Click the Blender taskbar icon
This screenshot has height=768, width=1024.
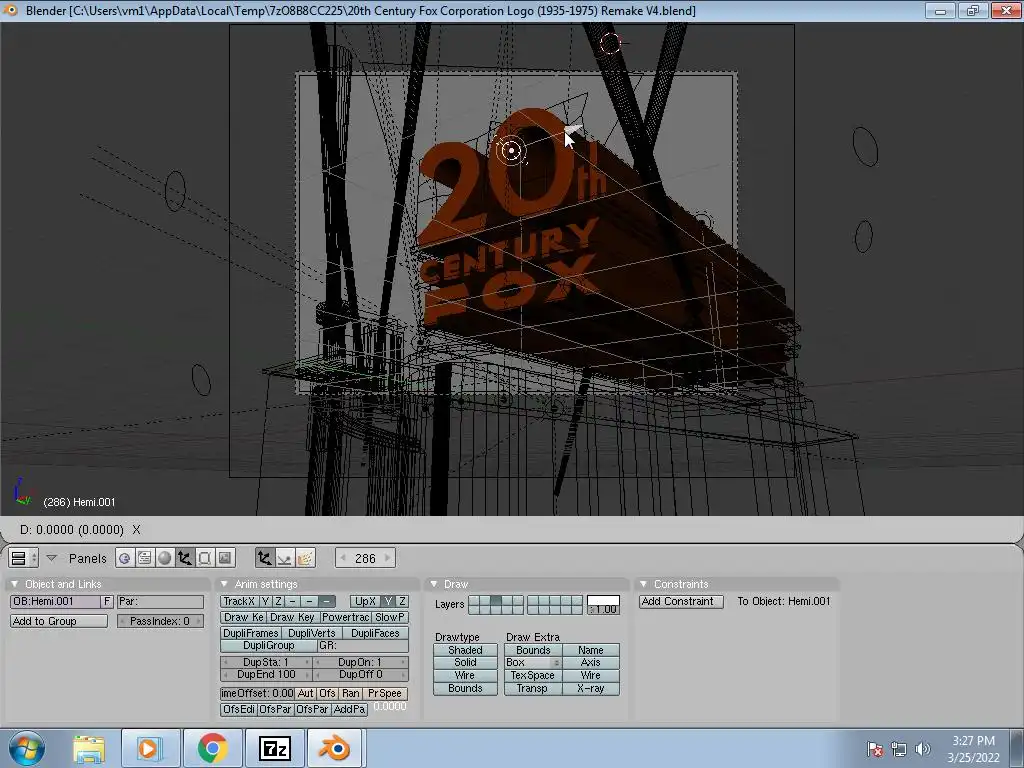pyautogui.click(x=334, y=749)
